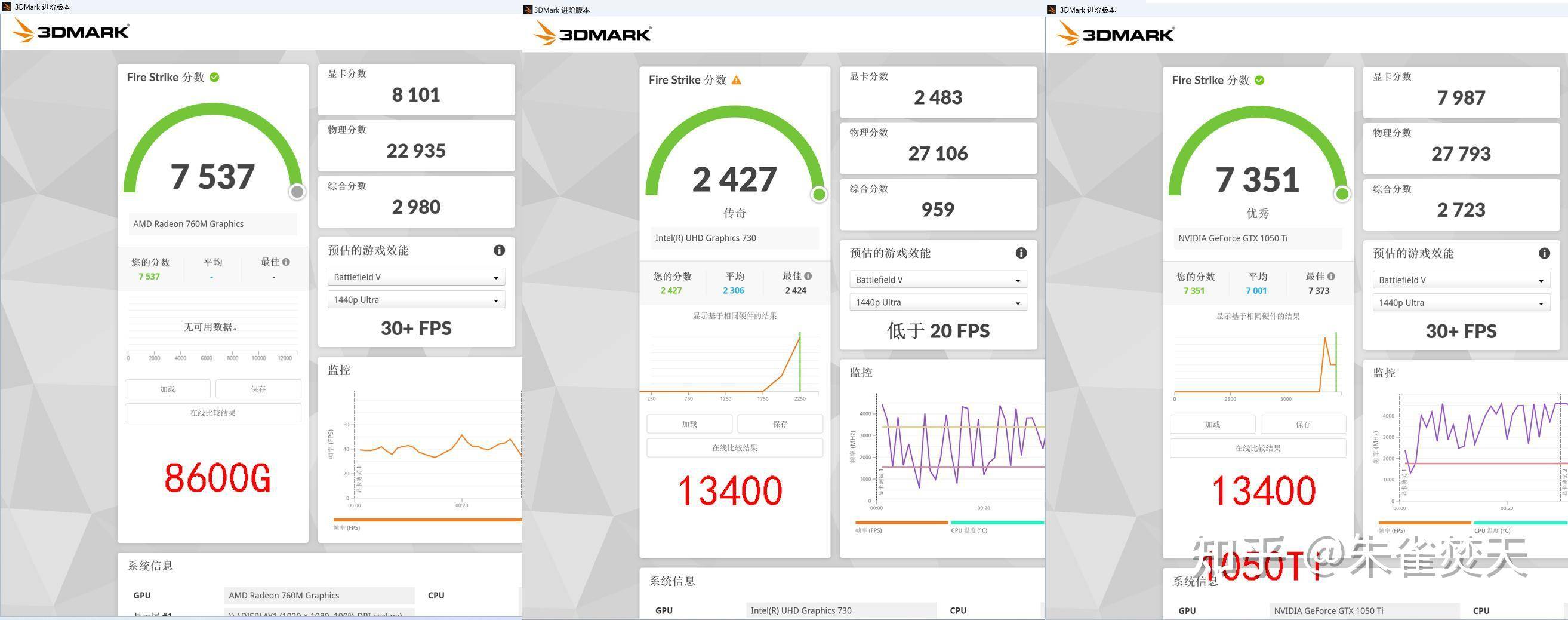Open the Battlefield V game dropdown in the UHD 730 window

[x=938, y=280]
